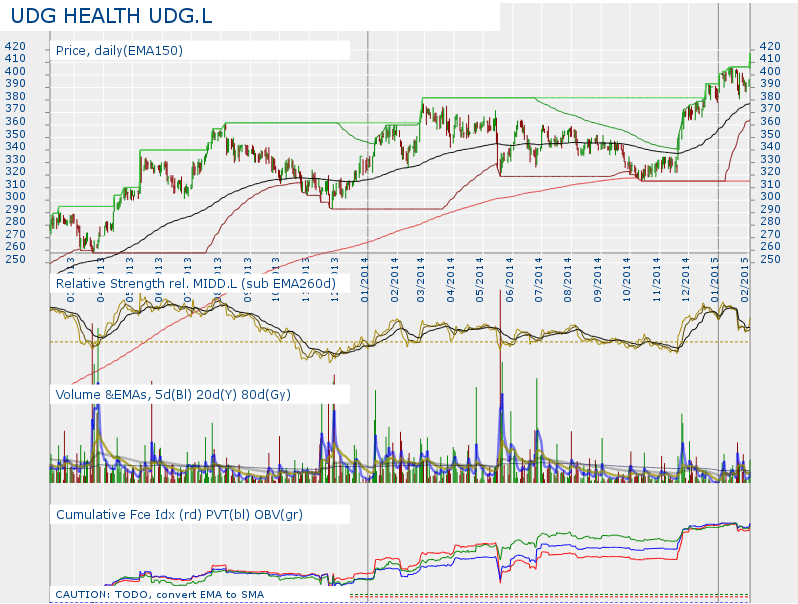
Task: Click the 03/2014 date axis label
Action: (420, 280)
